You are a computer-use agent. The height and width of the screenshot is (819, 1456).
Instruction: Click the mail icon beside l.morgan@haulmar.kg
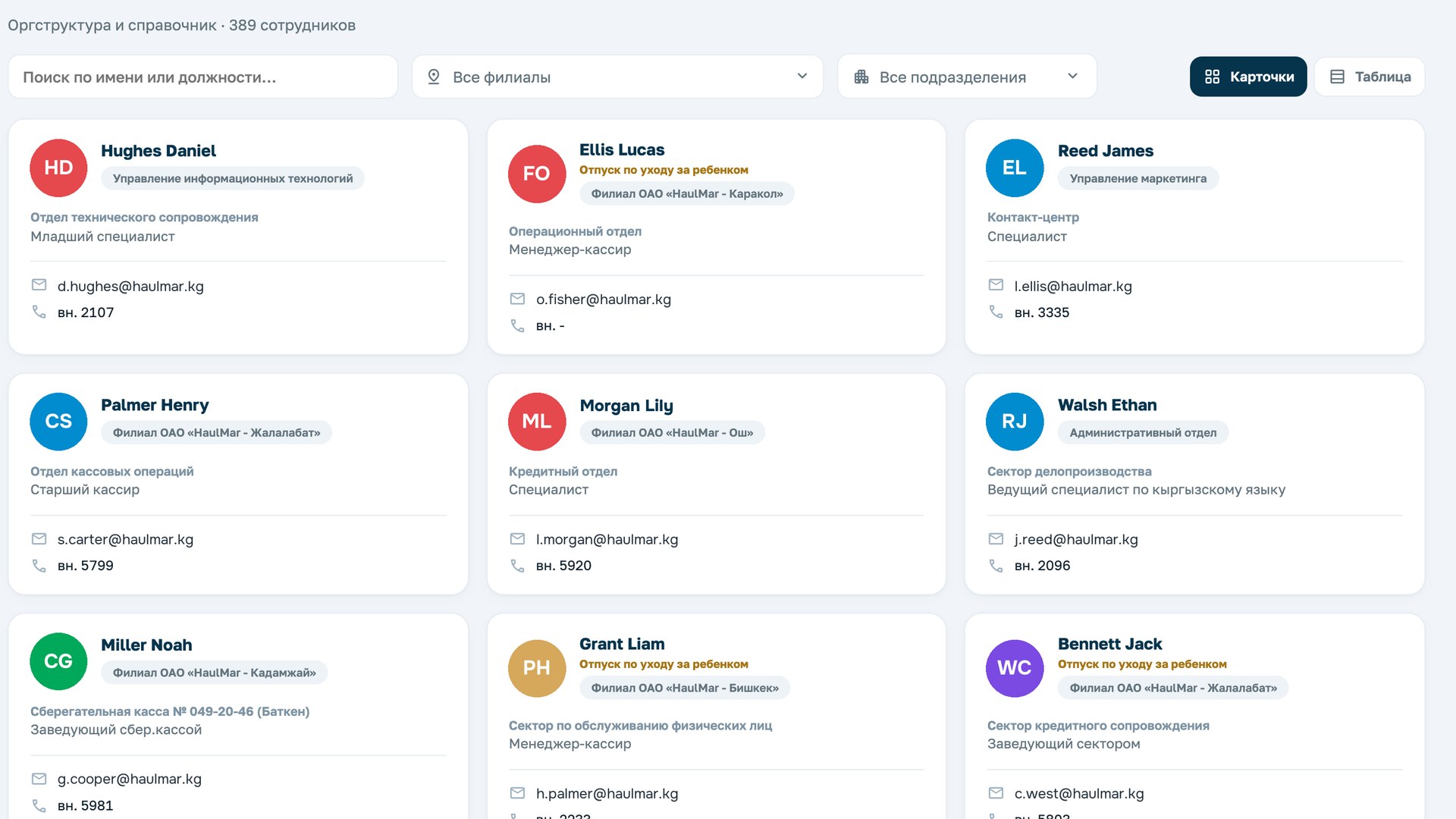[x=517, y=539]
